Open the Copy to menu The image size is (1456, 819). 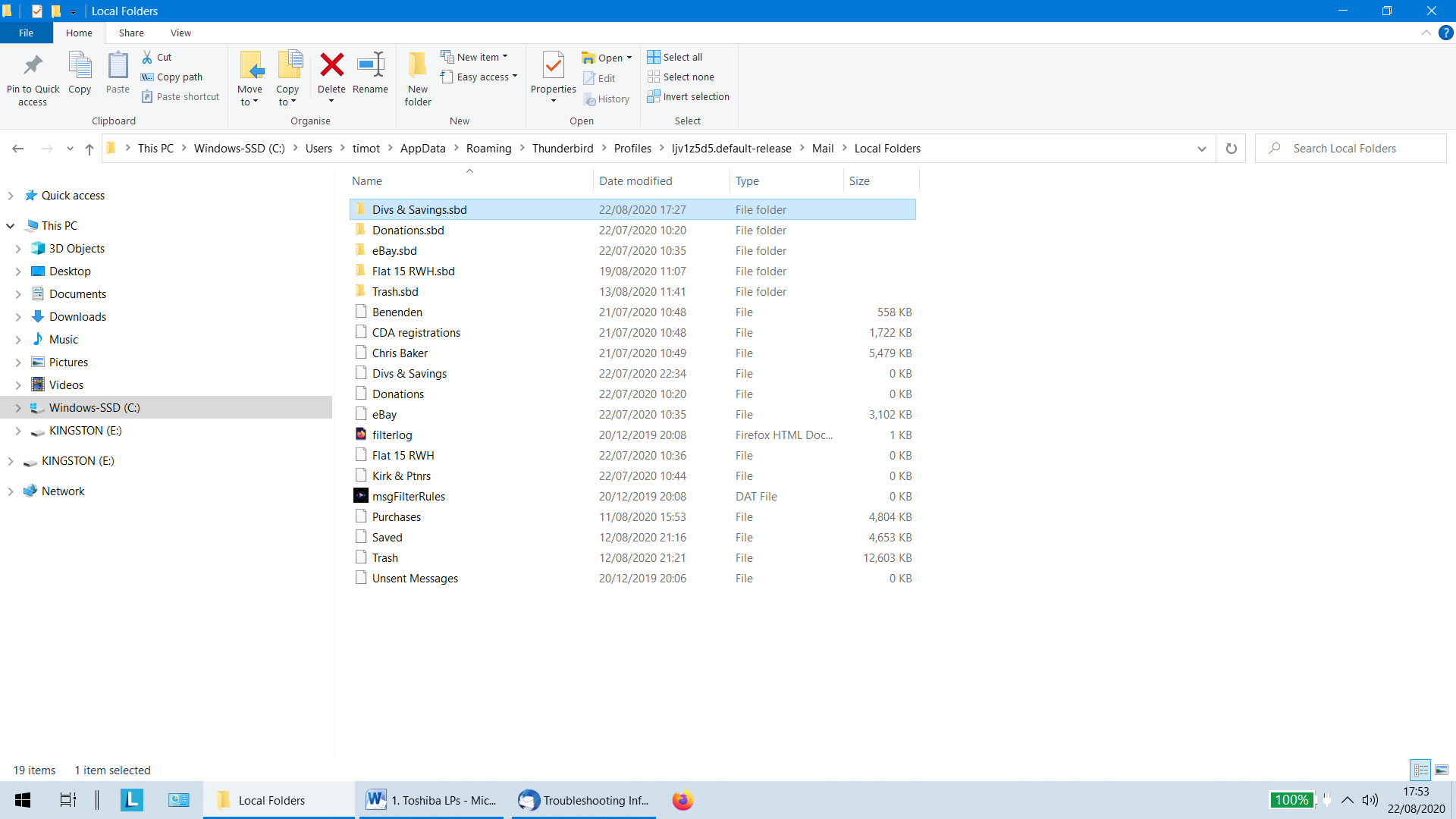click(287, 79)
